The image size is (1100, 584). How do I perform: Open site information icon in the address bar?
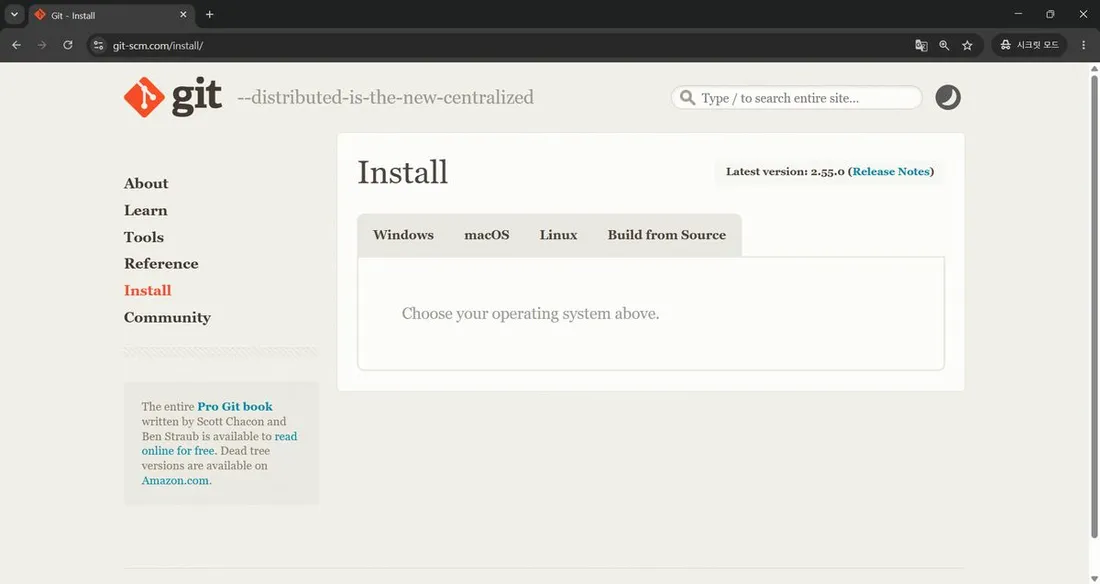98,45
